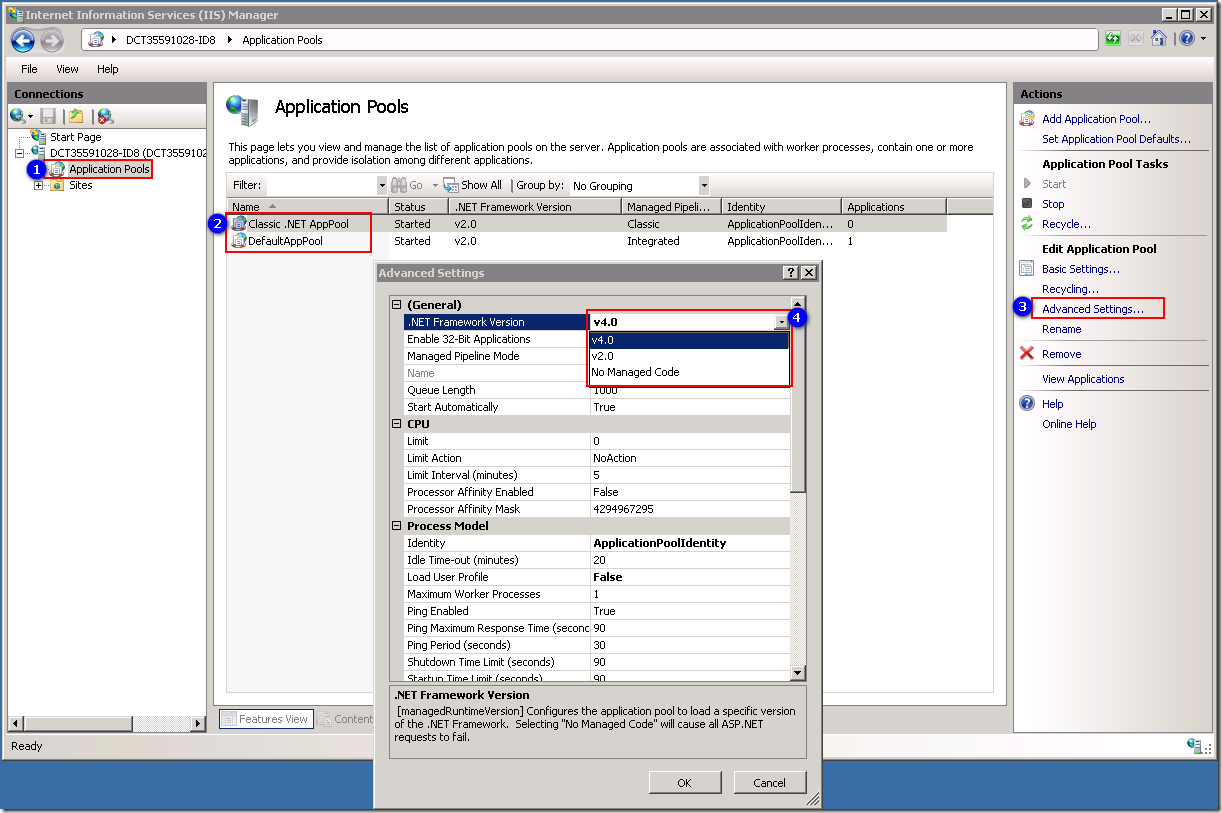Click Cancel in Advanced Settings dialog
Viewport: 1222px width, 813px height.
[770, 783]
